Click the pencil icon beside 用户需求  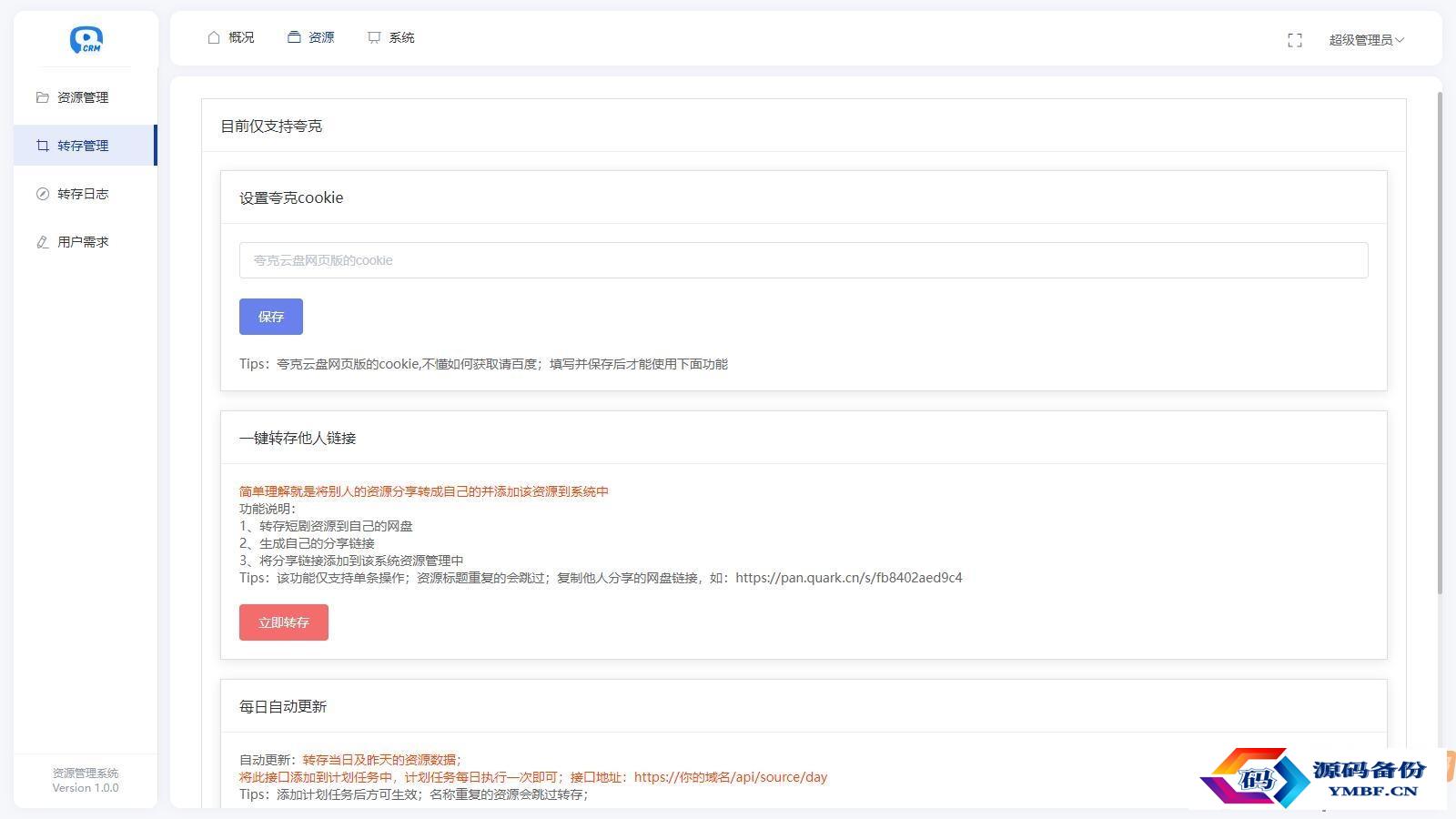(x=42, y=242)
